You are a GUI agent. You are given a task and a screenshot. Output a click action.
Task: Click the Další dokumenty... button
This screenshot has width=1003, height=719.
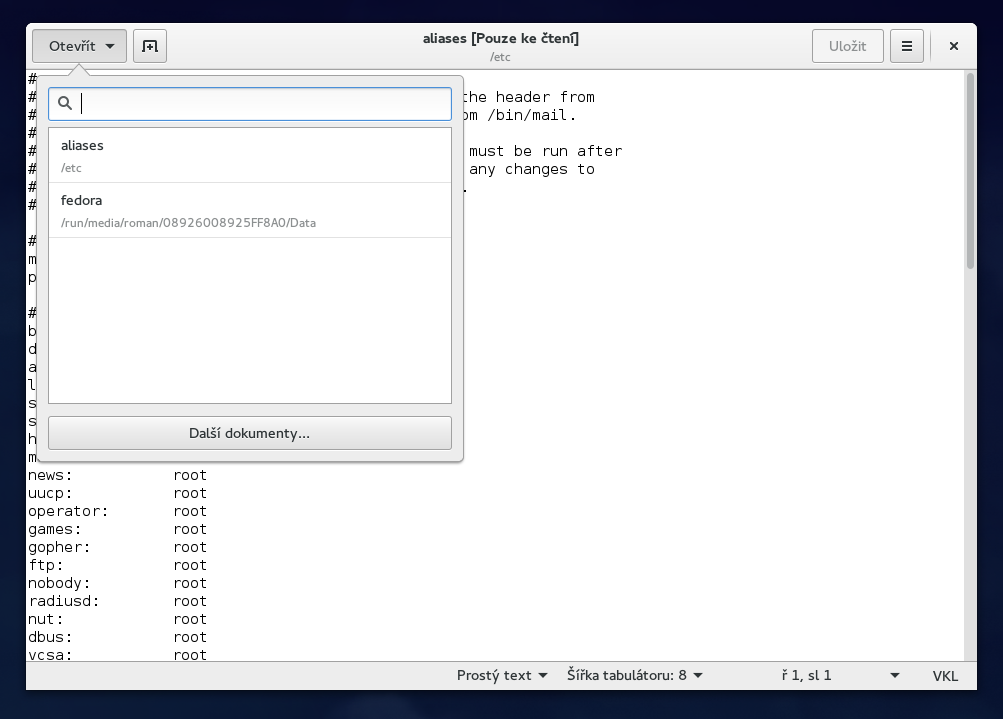click(x=249, y=432)
